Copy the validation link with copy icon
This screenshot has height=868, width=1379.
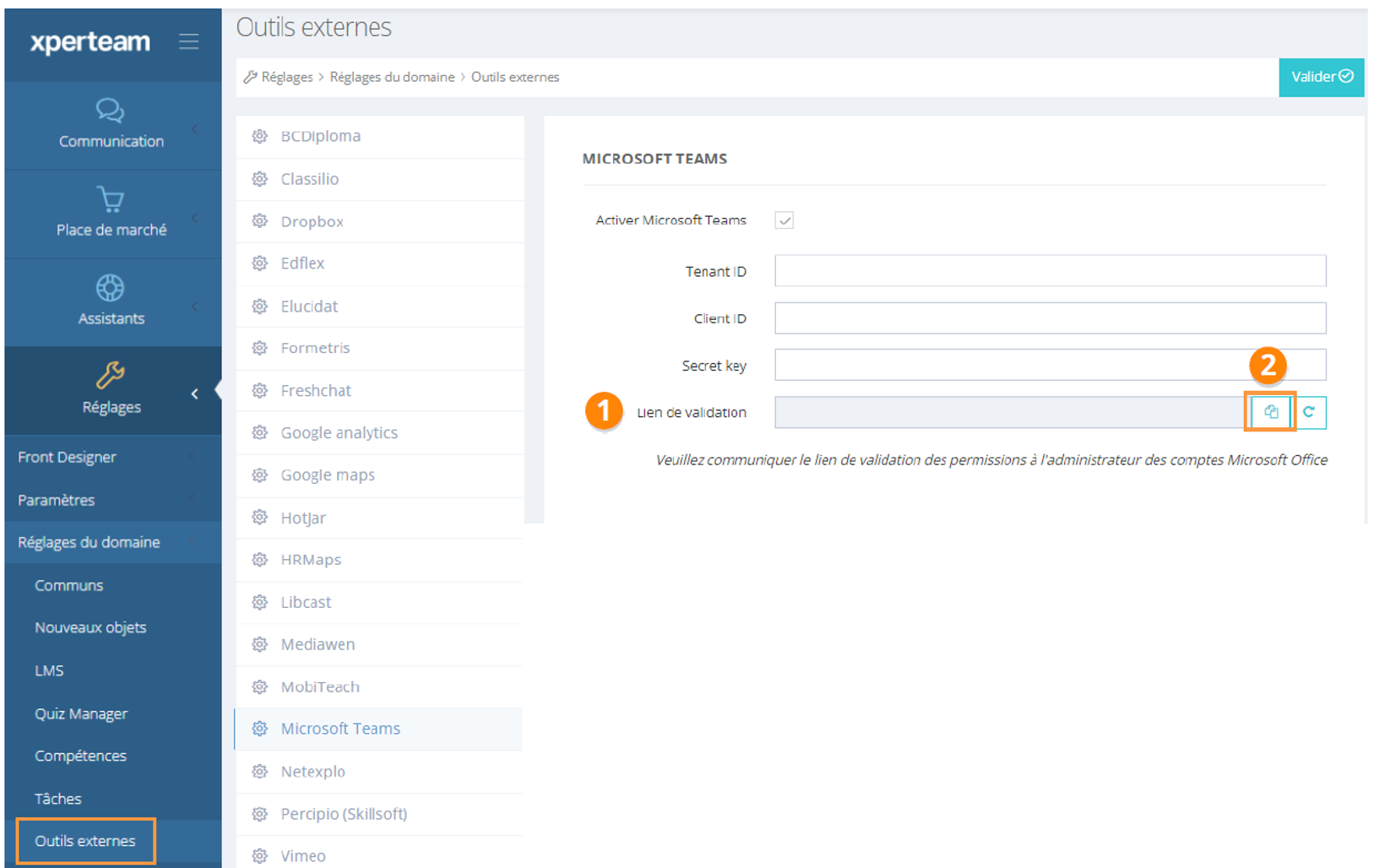1270,412
